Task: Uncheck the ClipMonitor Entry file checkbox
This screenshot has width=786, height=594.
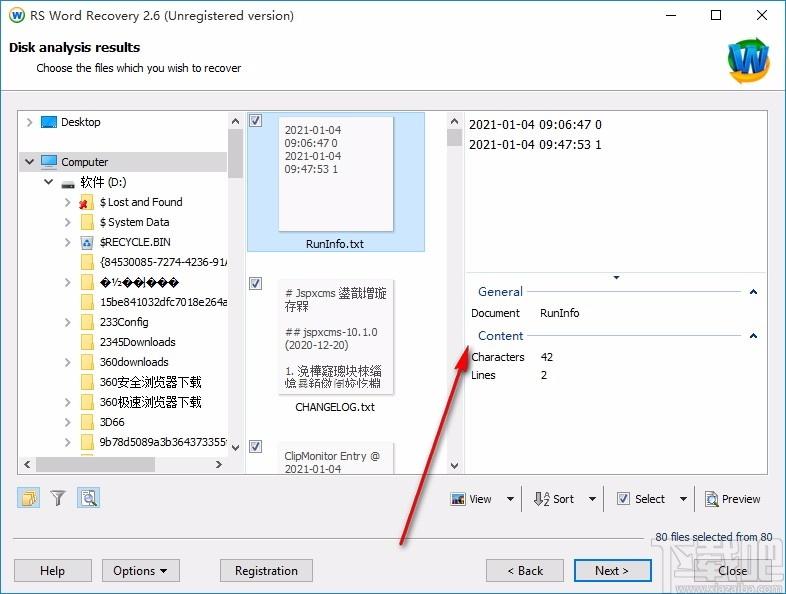Action: point(256,446)
